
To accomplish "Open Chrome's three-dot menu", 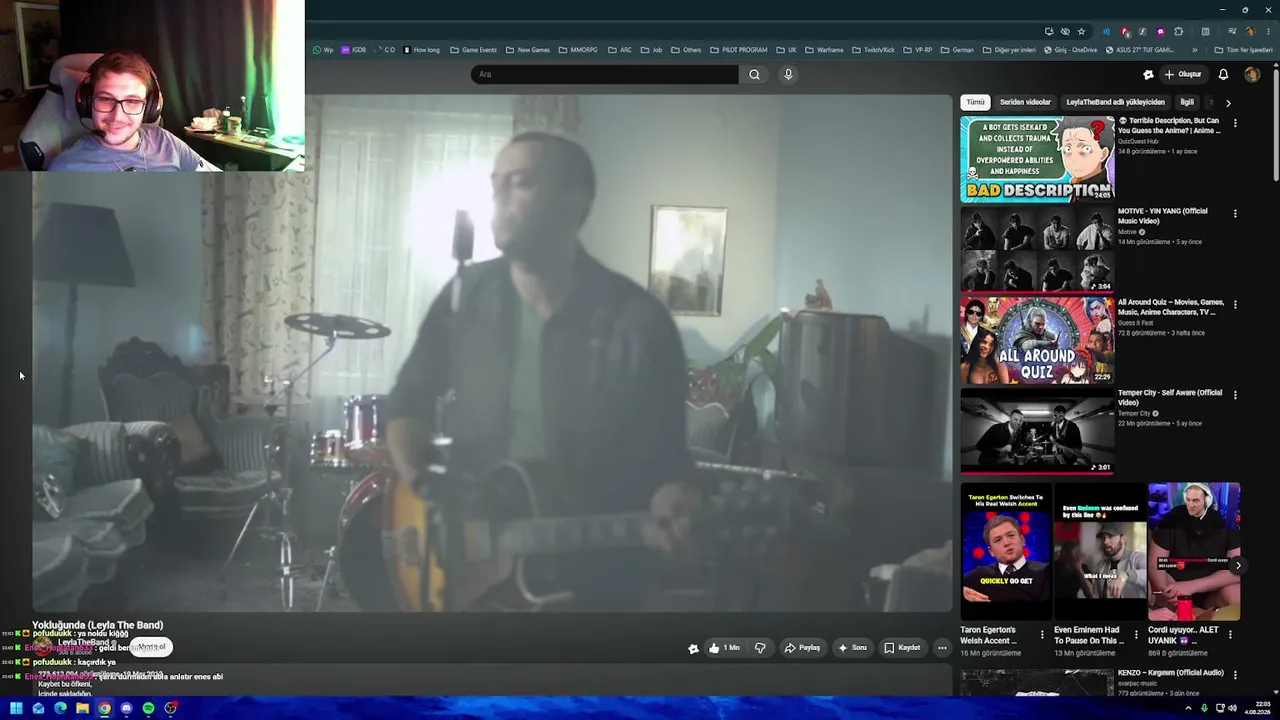I will [x=1269, y=31].
